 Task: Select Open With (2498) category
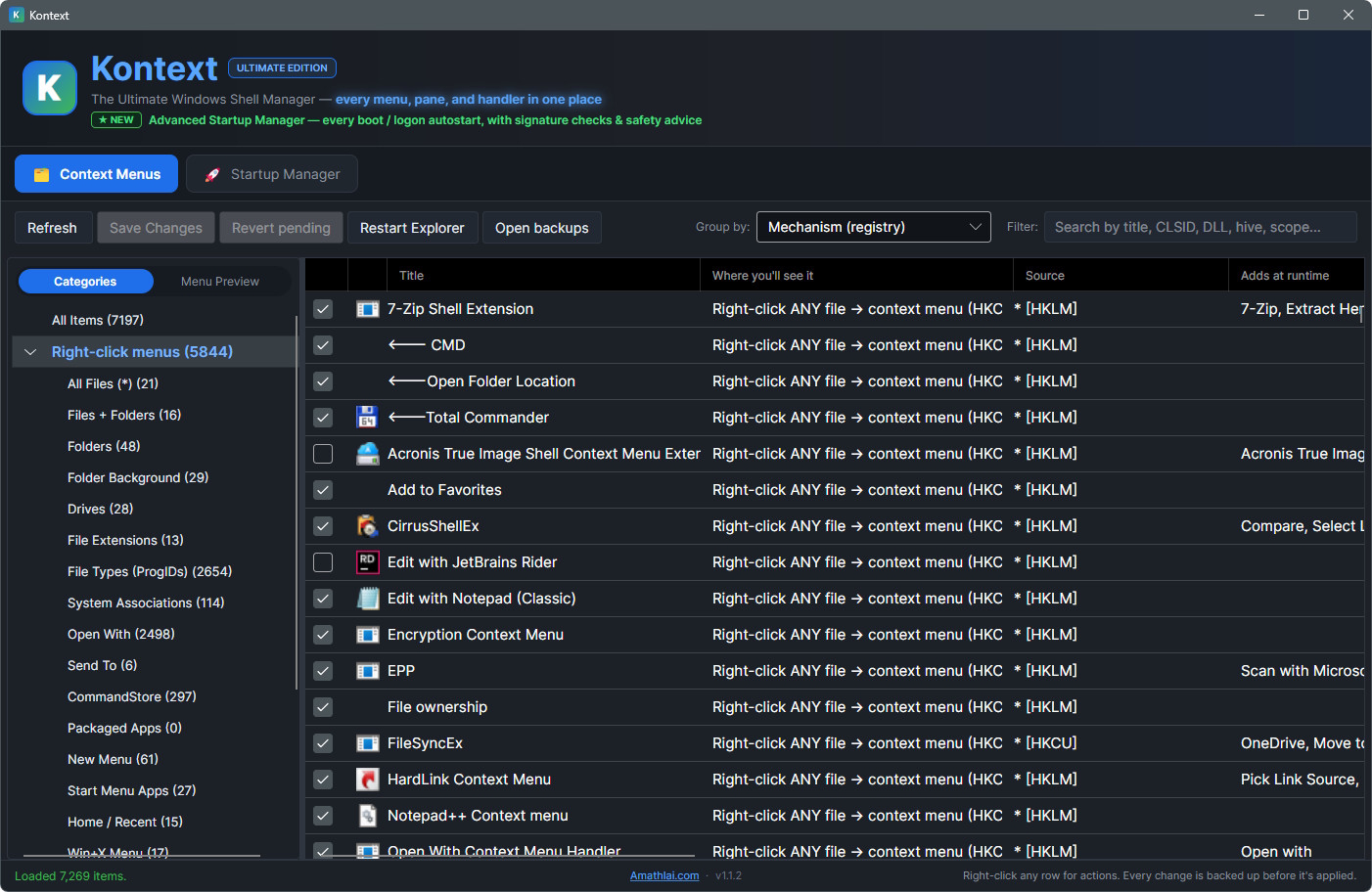pos(121,634)
